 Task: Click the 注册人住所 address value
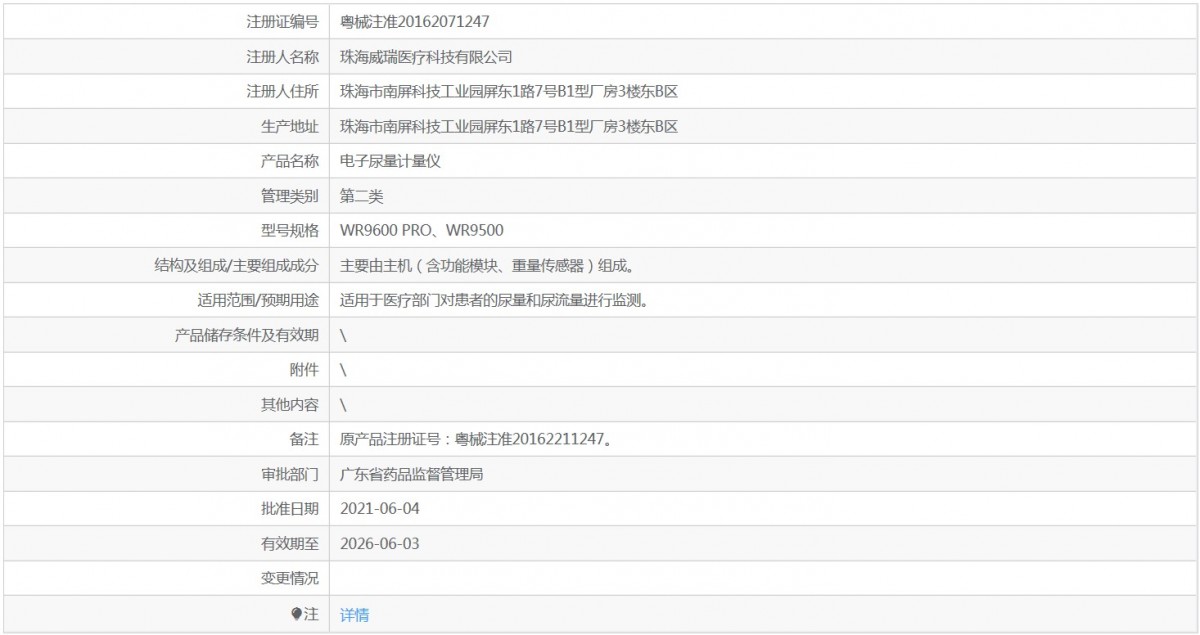tap(509, 92)
